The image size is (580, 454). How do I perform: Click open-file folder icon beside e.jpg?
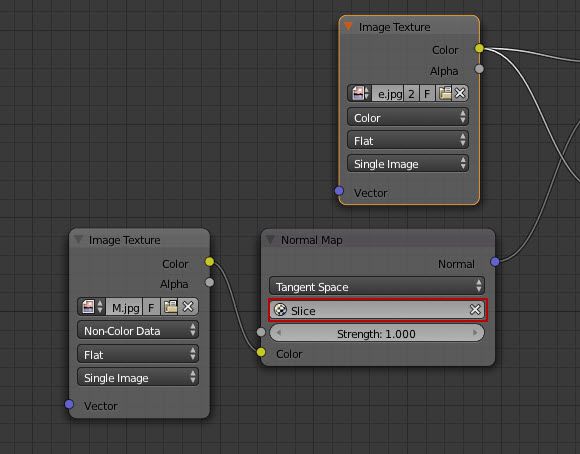[444, 93]
